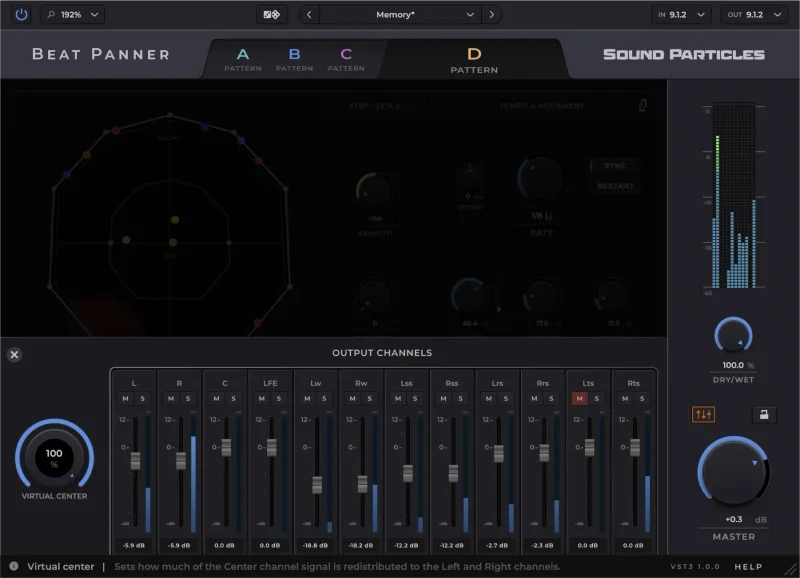Viewport: 800px width, 578px height.
Task: Click the Master gain knob
Action: click(x=733, y=471)
